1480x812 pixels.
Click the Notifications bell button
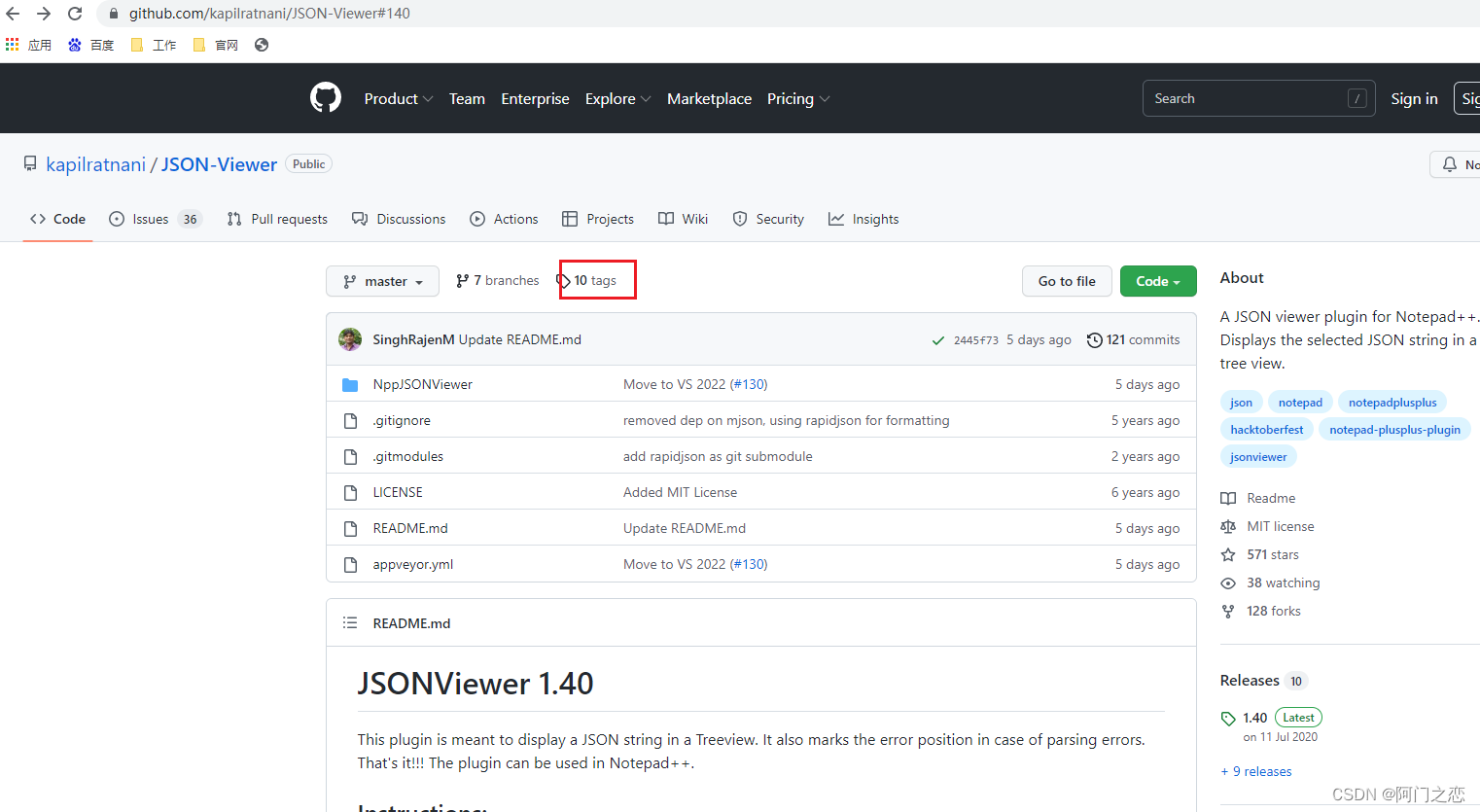1456,164
